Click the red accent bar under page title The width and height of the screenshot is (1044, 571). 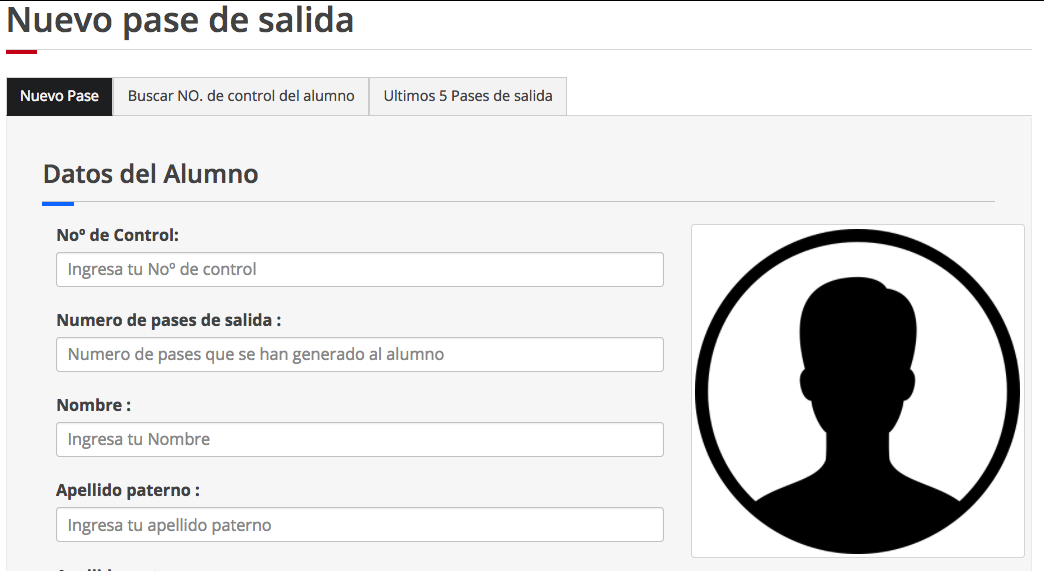tap(21, 51)
